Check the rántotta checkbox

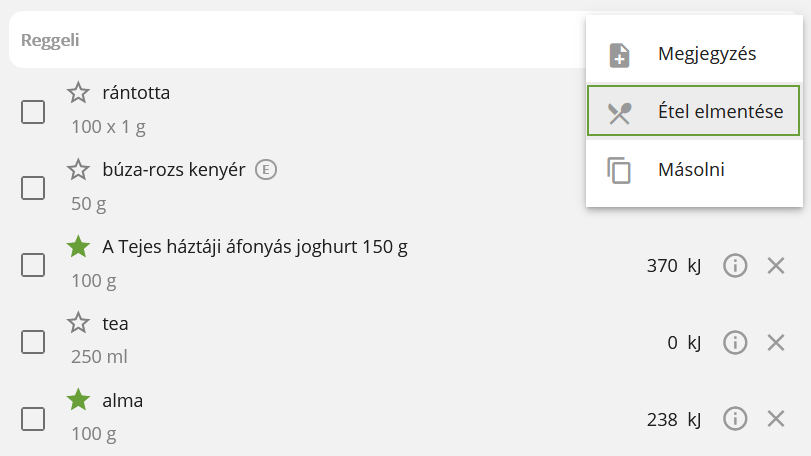[33, 112]
